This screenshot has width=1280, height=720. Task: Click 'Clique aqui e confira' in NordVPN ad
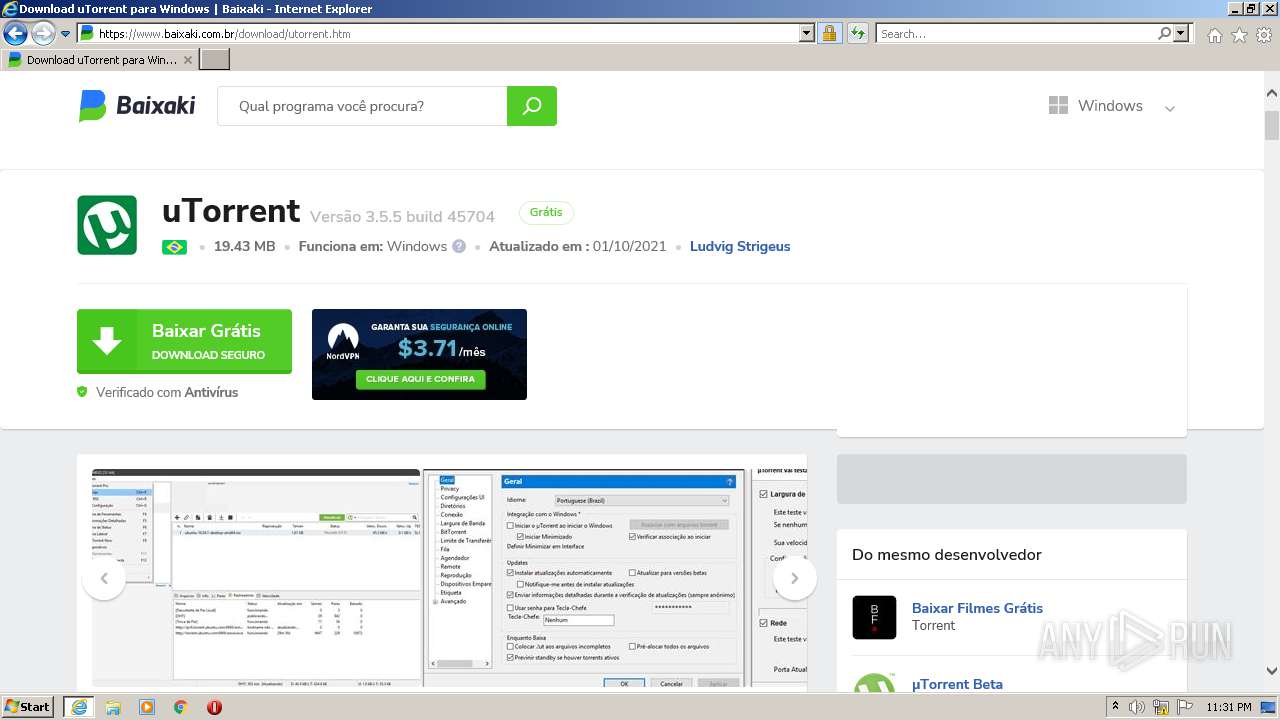point(421,379)
